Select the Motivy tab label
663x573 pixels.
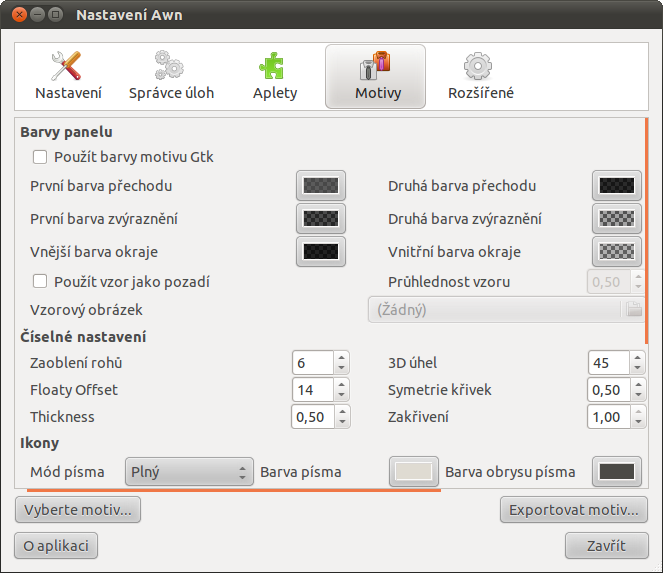(x=378, y=93)
